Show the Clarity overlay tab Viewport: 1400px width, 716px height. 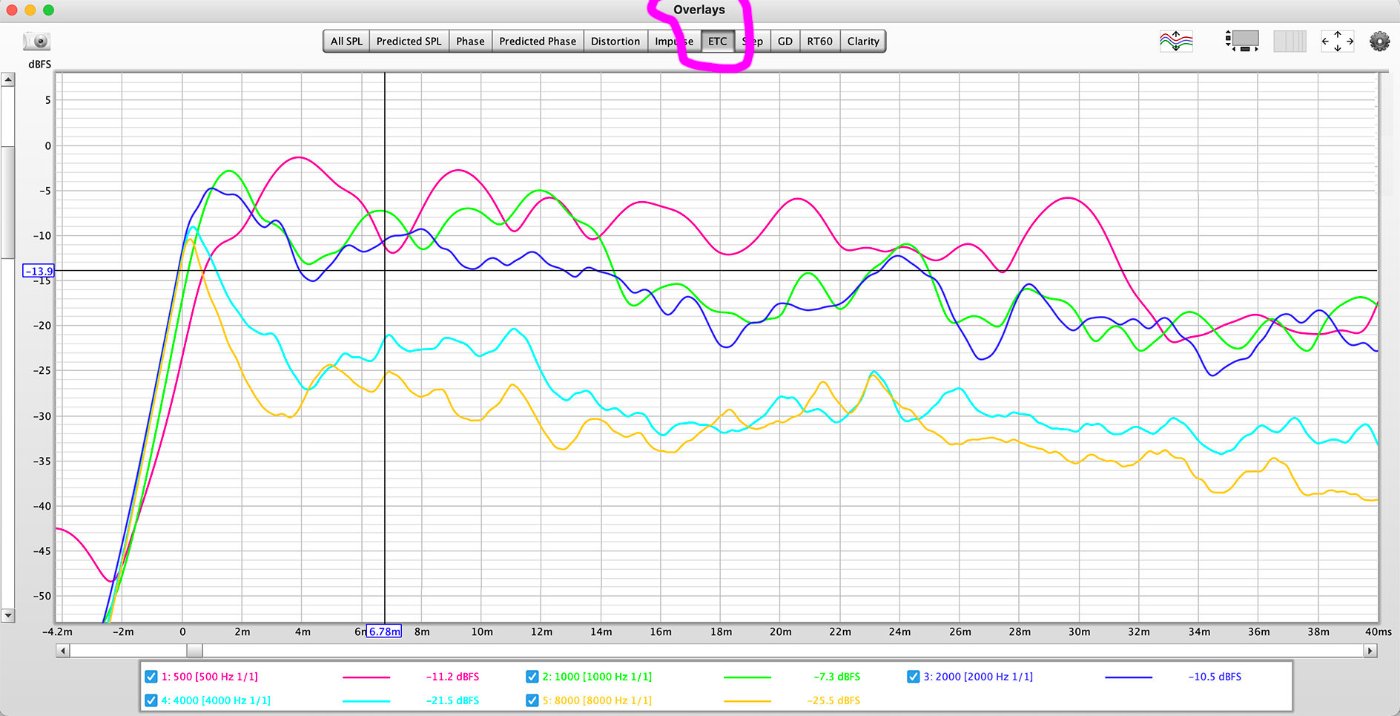click(x=862, y=41)
